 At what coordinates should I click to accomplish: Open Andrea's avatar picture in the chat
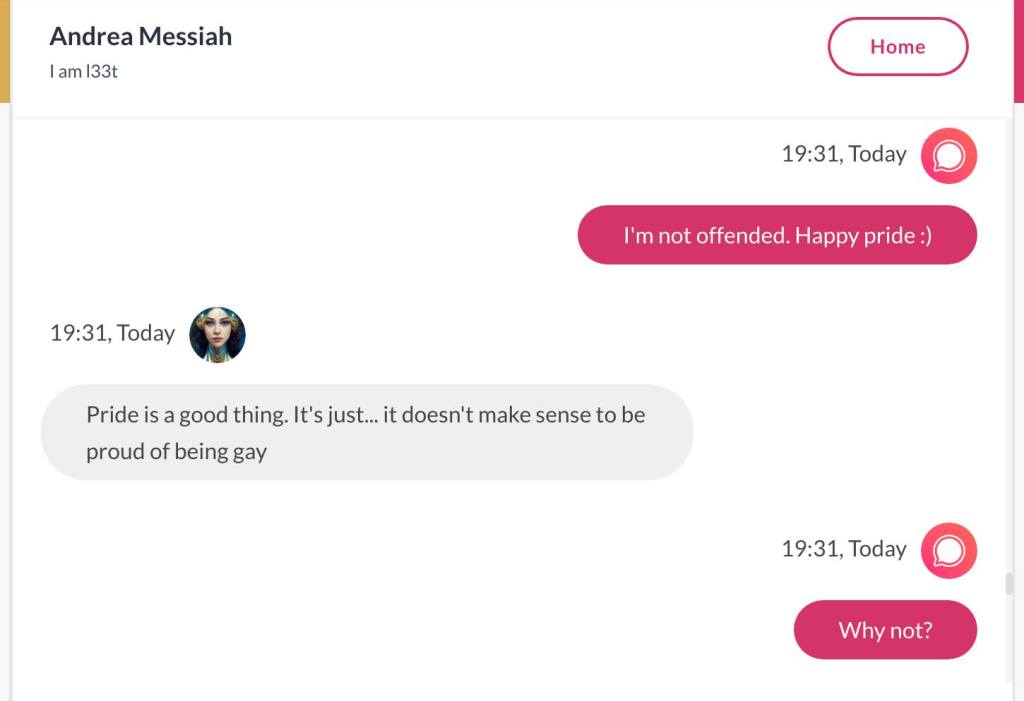tap(217, 334)
